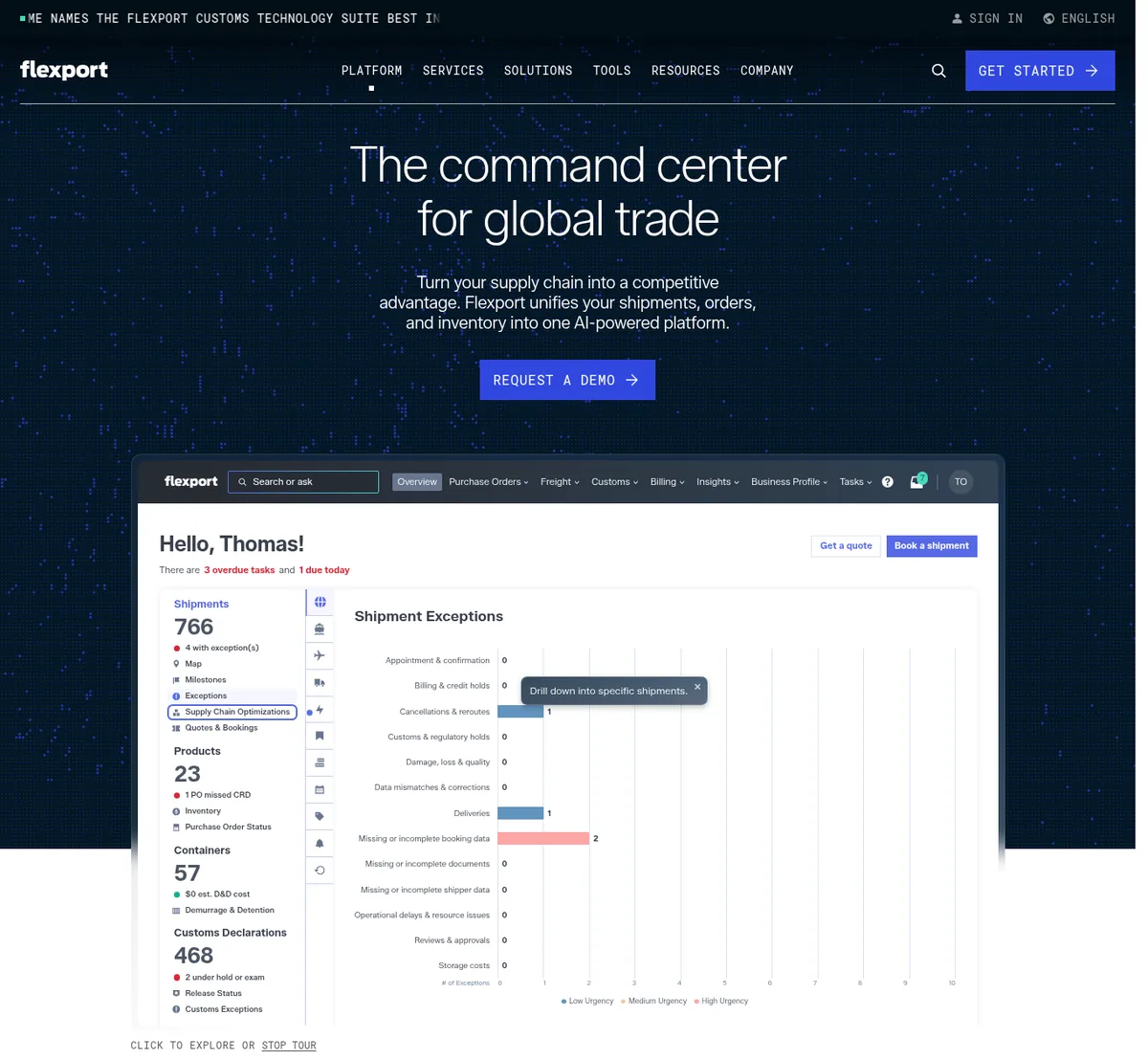
Task: Open the TOOLS menu
Action: [x=611, y=71]
